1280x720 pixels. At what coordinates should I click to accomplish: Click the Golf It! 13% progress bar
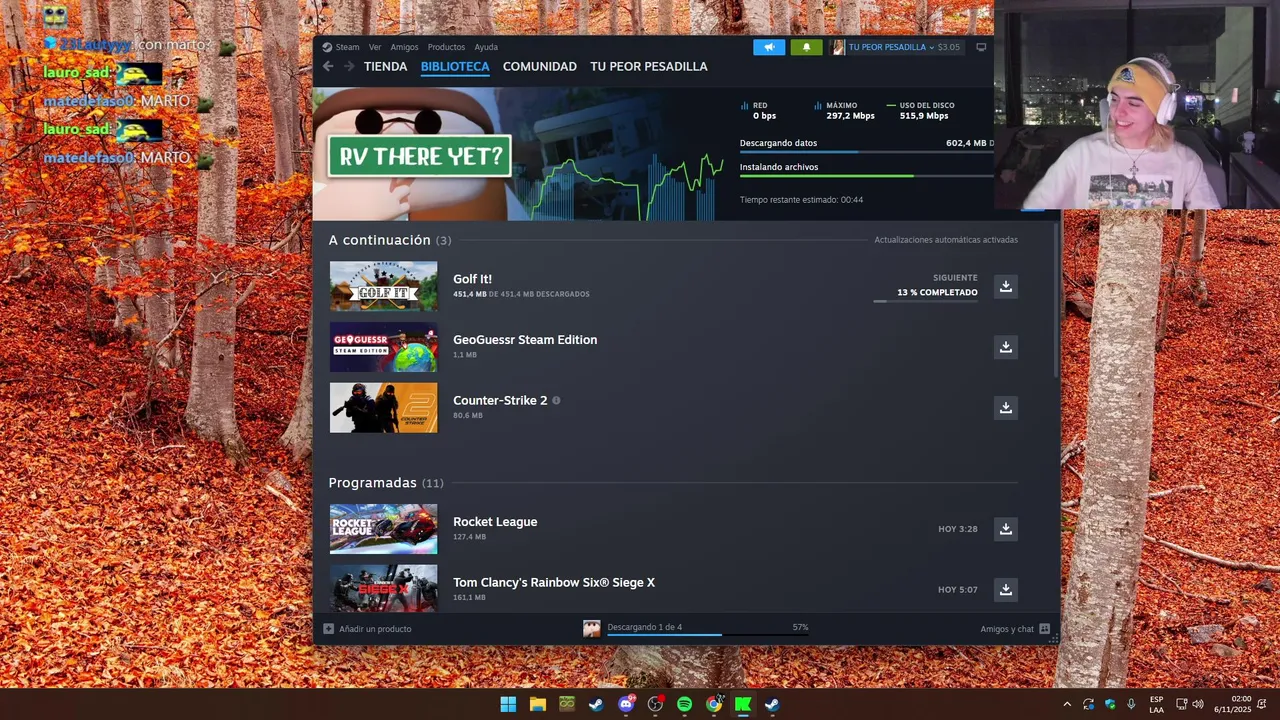(925, 300)
